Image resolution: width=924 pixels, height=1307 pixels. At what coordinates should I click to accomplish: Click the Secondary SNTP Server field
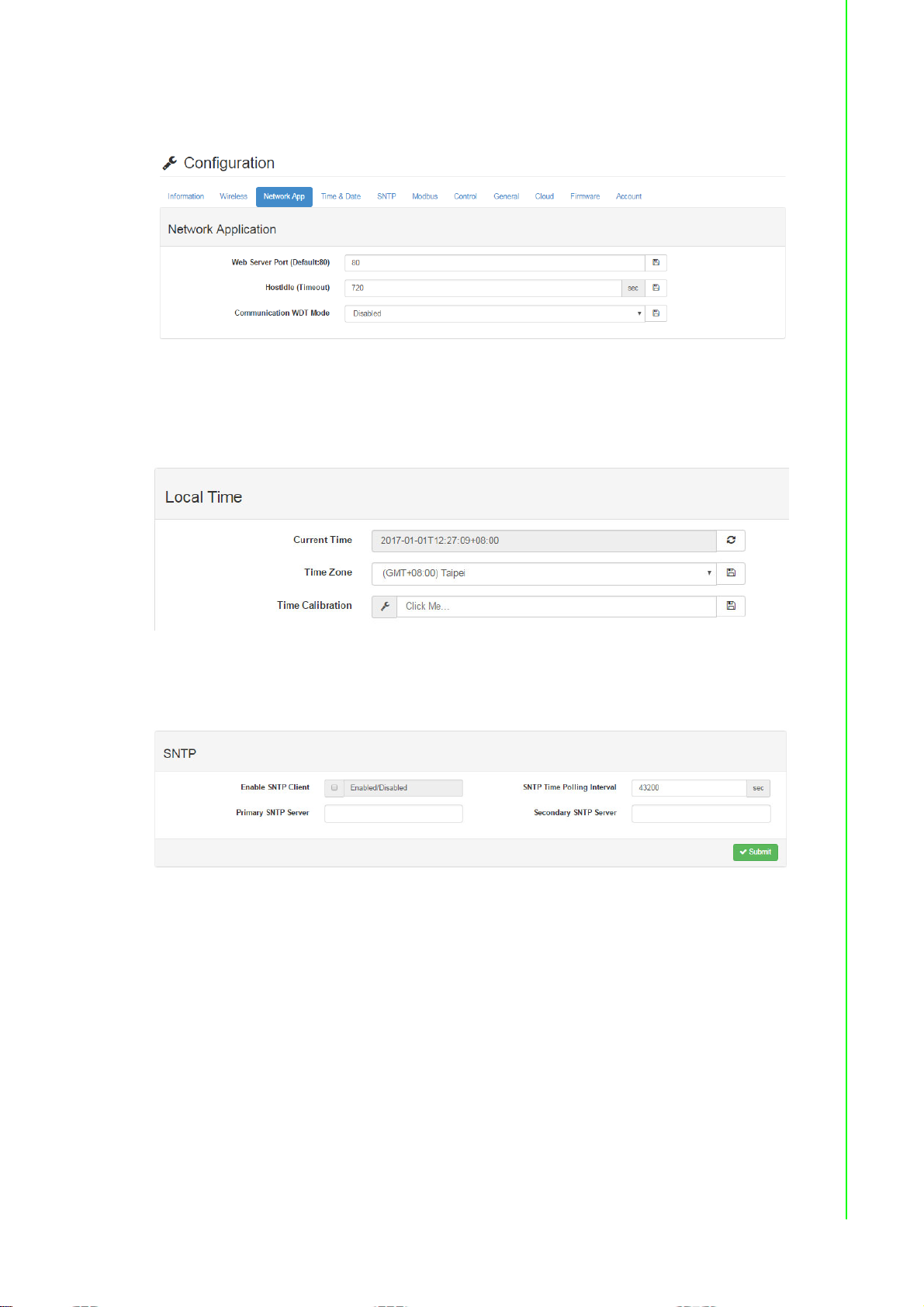(x=701, y=814)
